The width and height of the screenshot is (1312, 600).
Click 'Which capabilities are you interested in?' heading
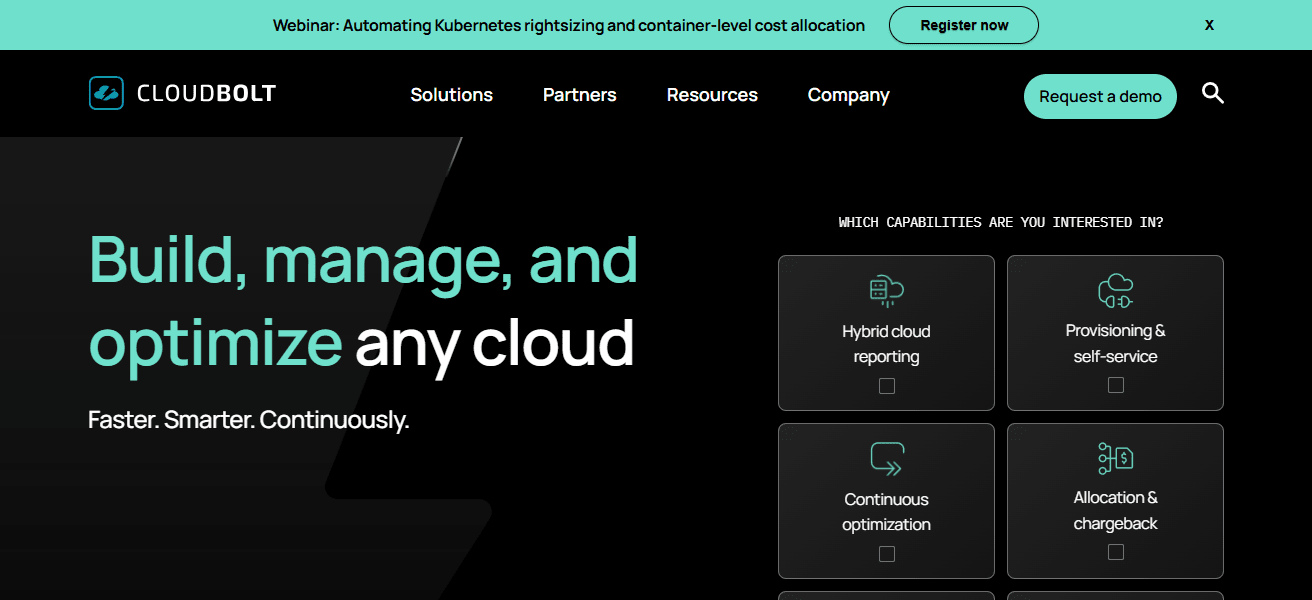(x=1001, y=222)
